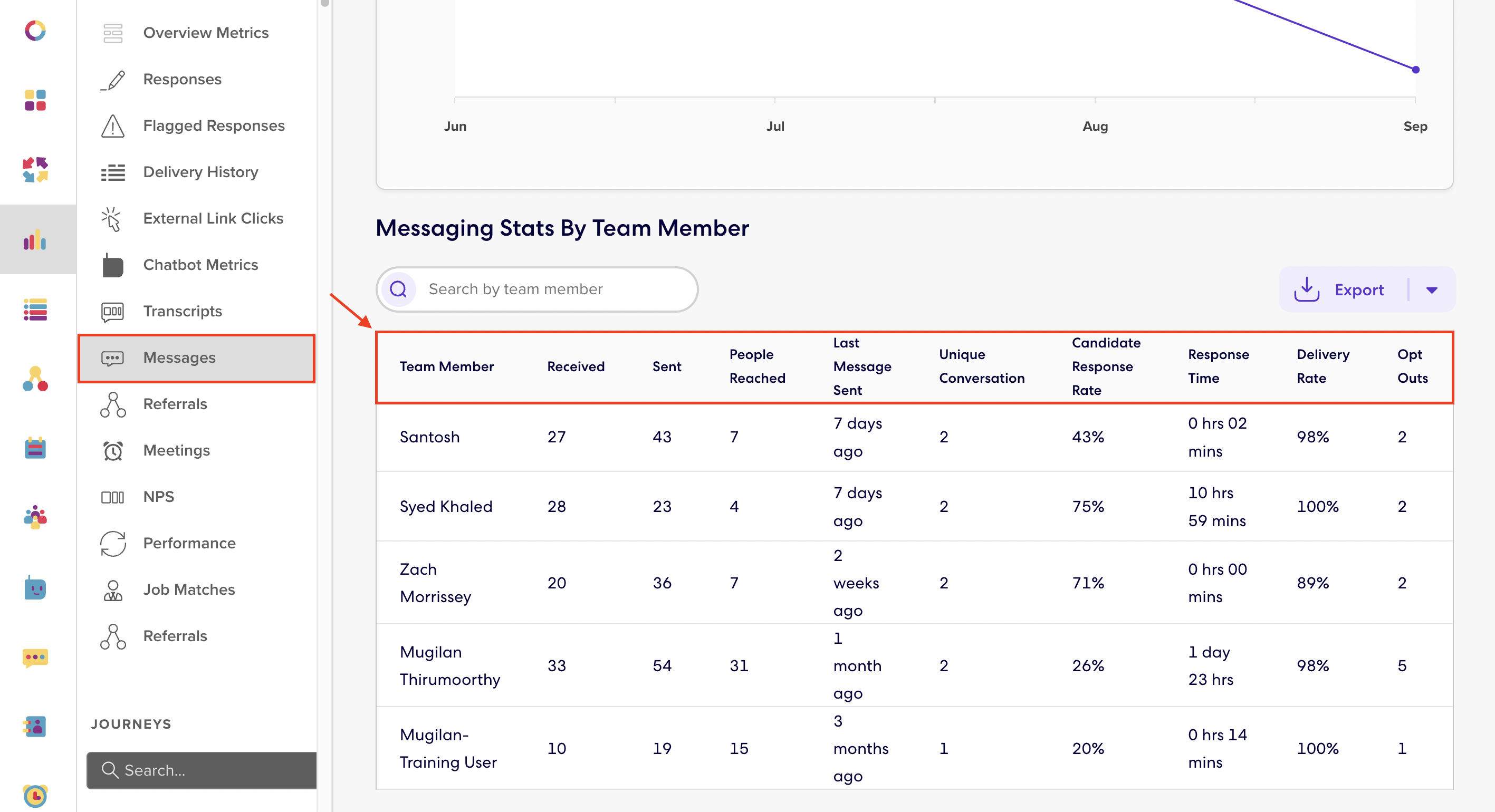Click Mugilan Thirumoorthy's name
The height and width of the screenshot is (812, 1495).
click(450, 666)
